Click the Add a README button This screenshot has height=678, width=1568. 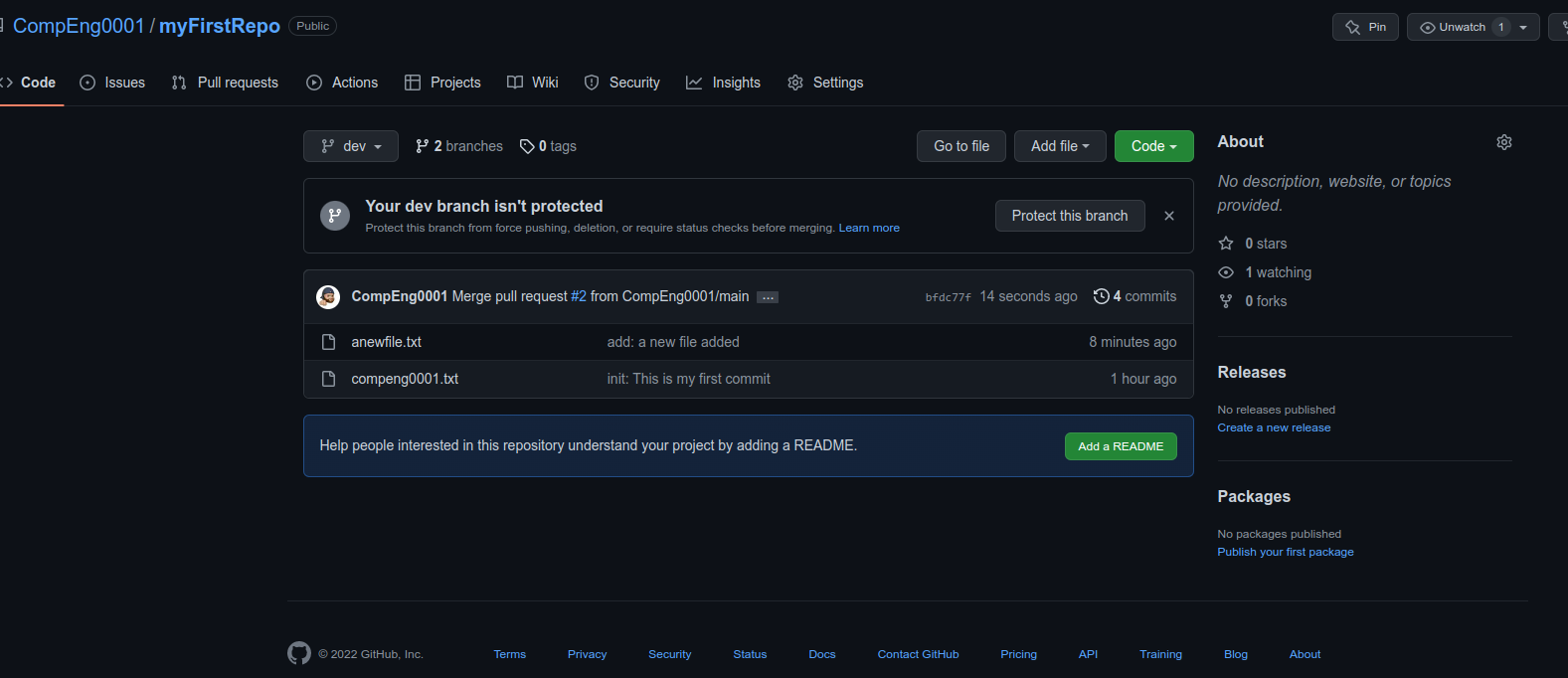click(1121, 446)
